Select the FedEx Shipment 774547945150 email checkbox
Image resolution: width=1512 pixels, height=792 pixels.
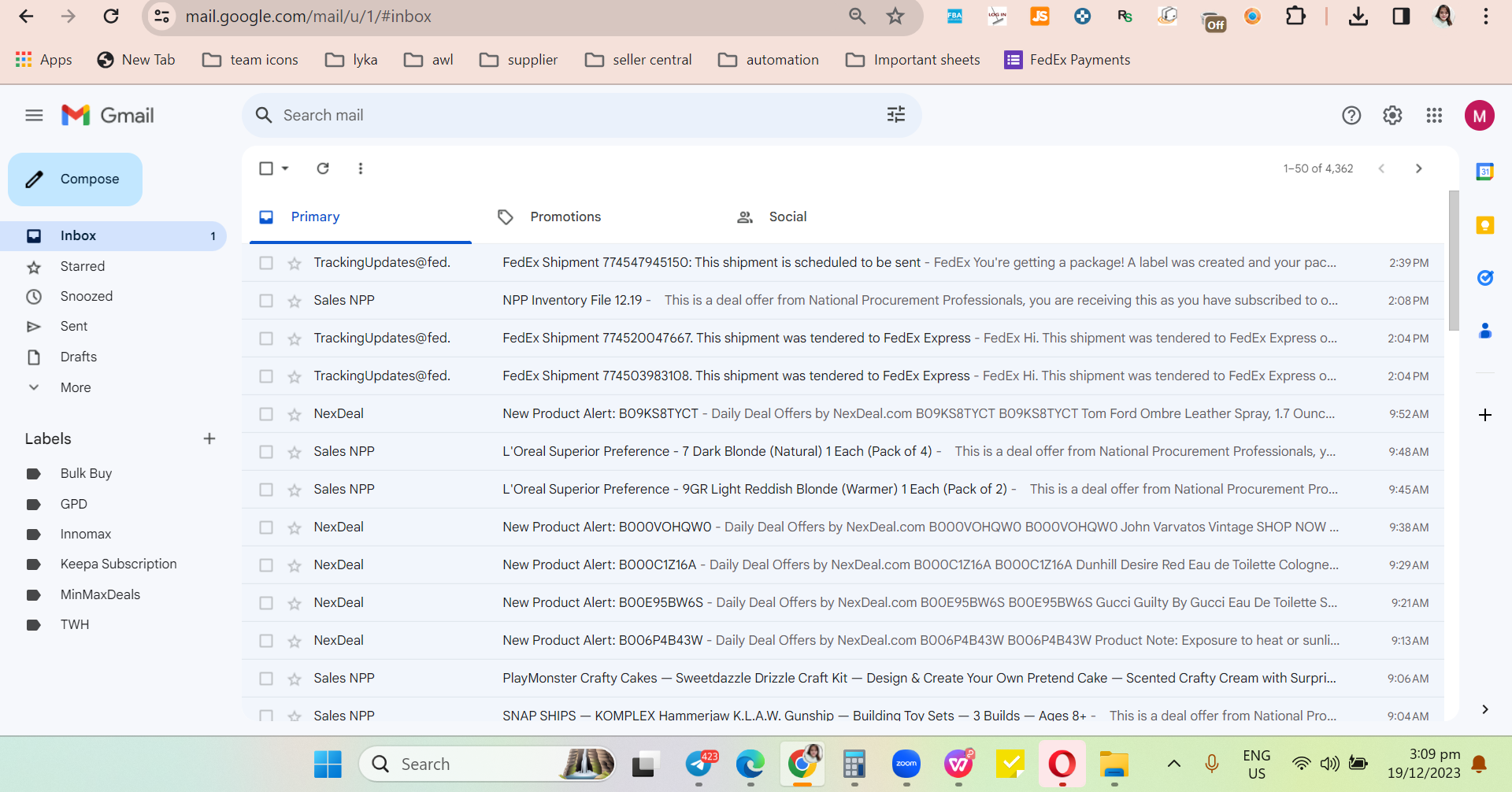(x=266, y=263)
